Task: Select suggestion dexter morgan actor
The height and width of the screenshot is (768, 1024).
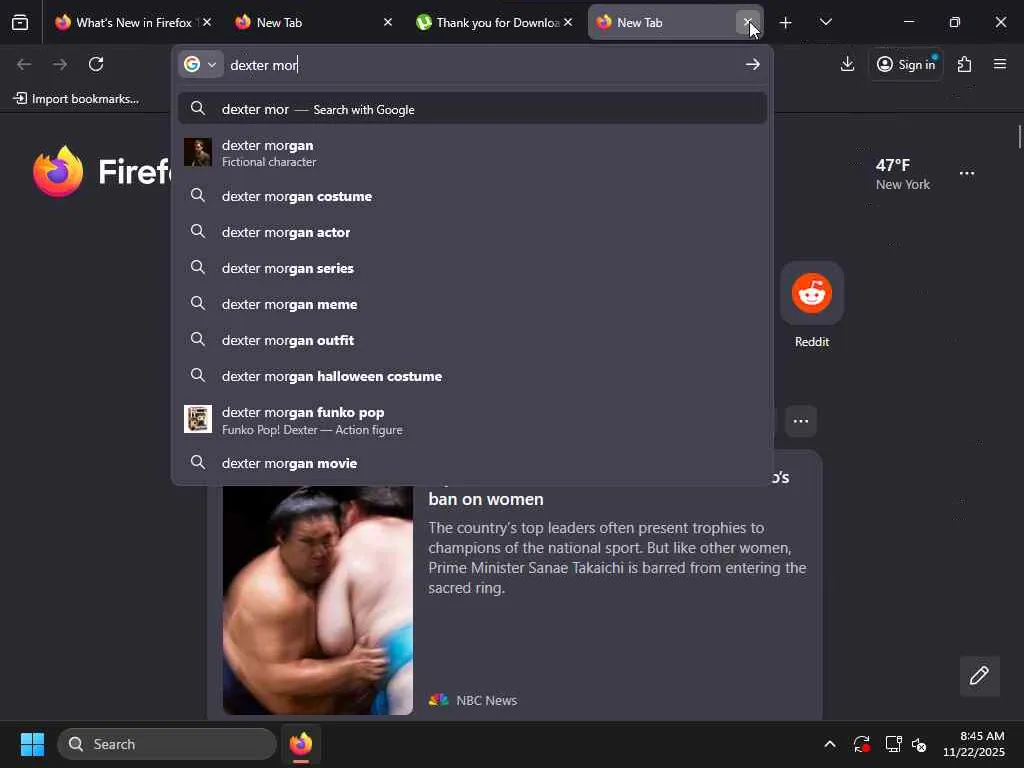Action: (x=472, y=232)
